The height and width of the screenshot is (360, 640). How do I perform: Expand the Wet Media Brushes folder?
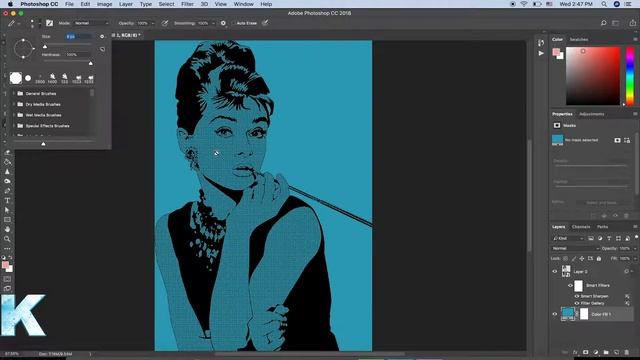point(14,115)
